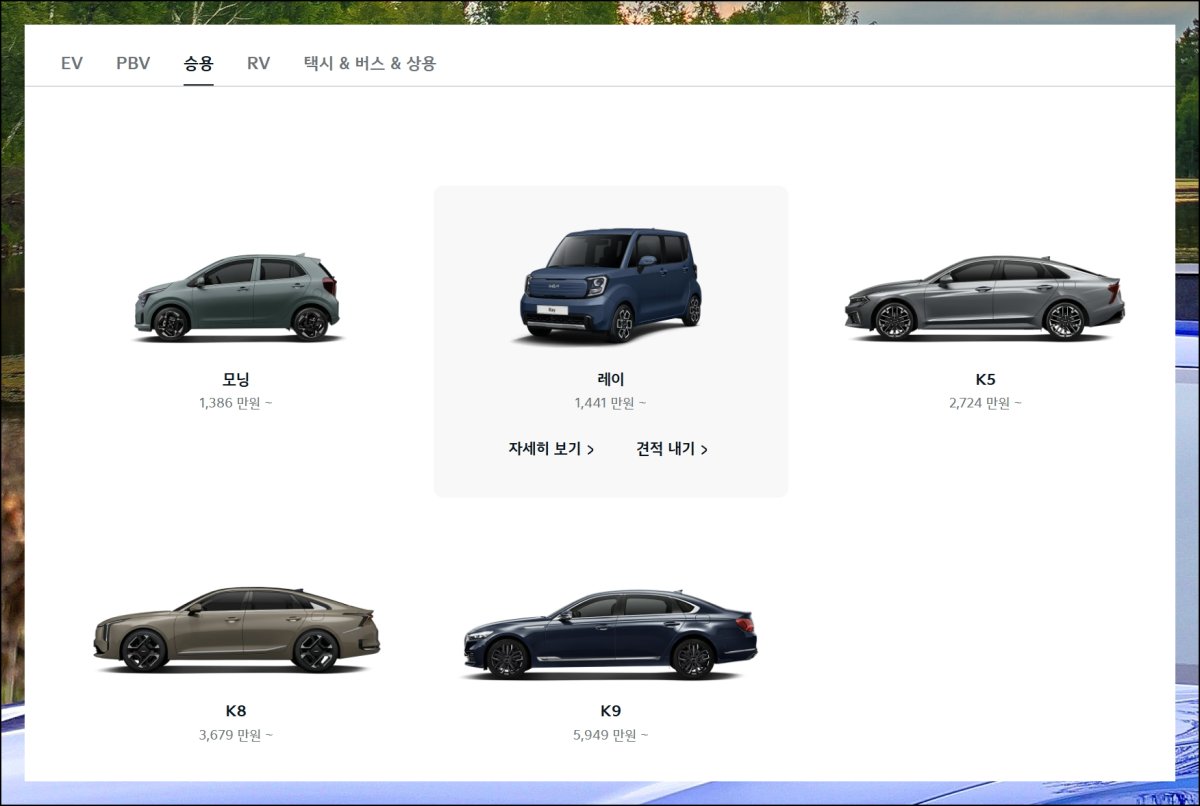Open 자세히 보기 for the 레이
1200x806 pixels.
551,449
